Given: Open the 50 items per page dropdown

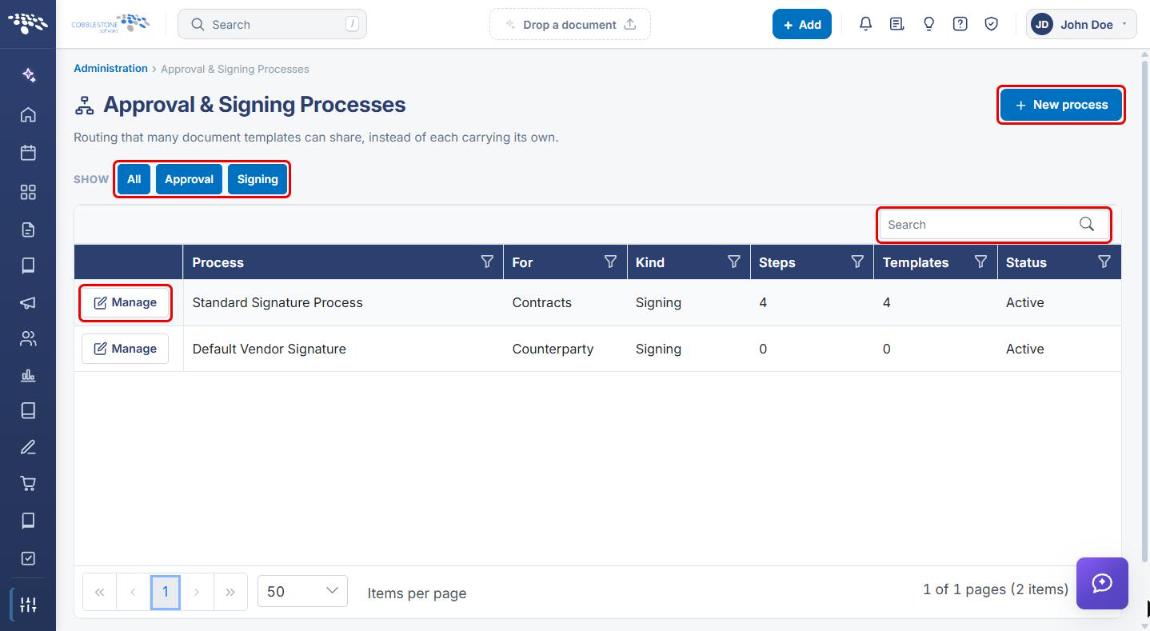Looking at the screenshot, I should click(x=302, y=591).
